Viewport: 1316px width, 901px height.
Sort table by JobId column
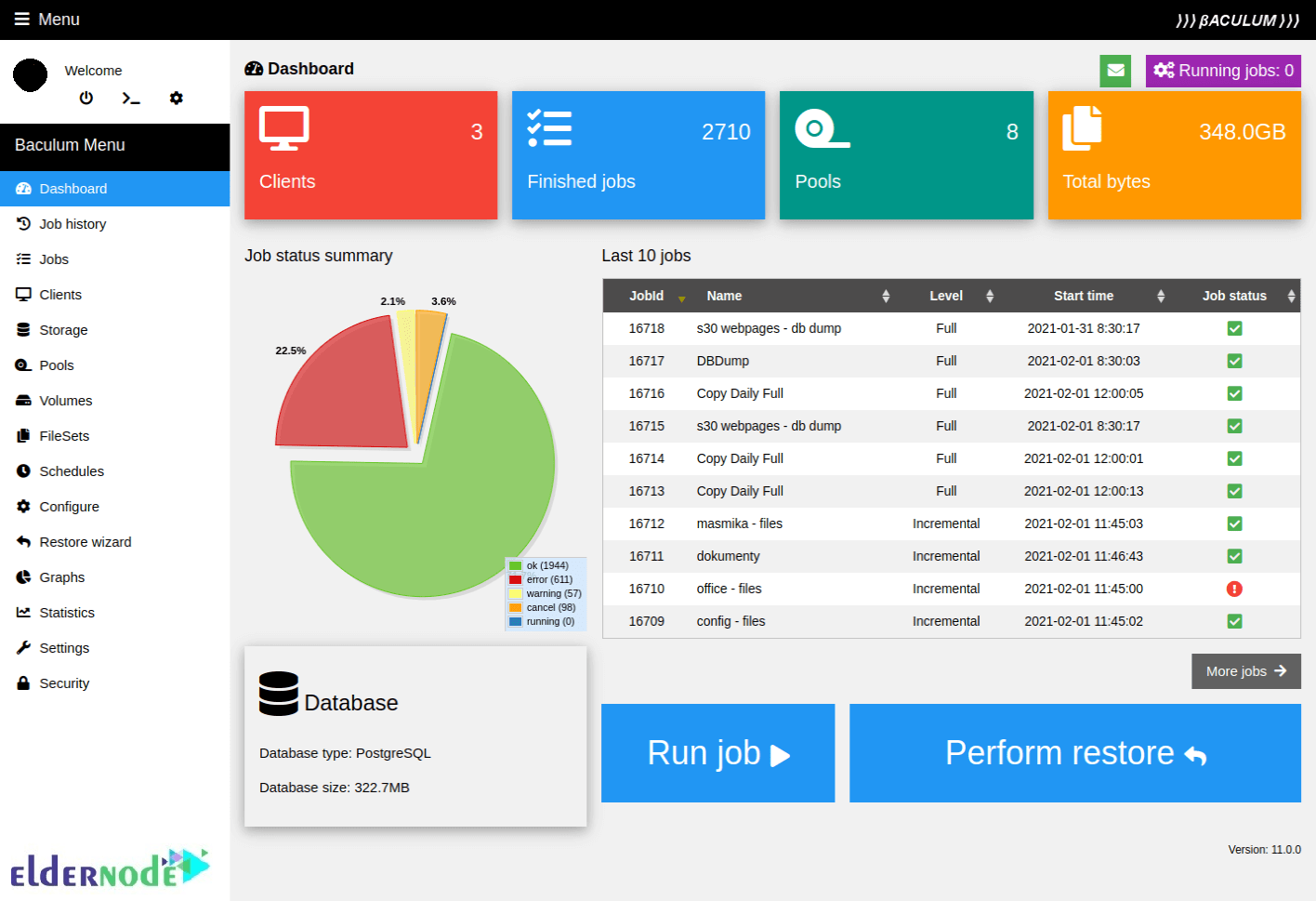click(x=646, y=296)
